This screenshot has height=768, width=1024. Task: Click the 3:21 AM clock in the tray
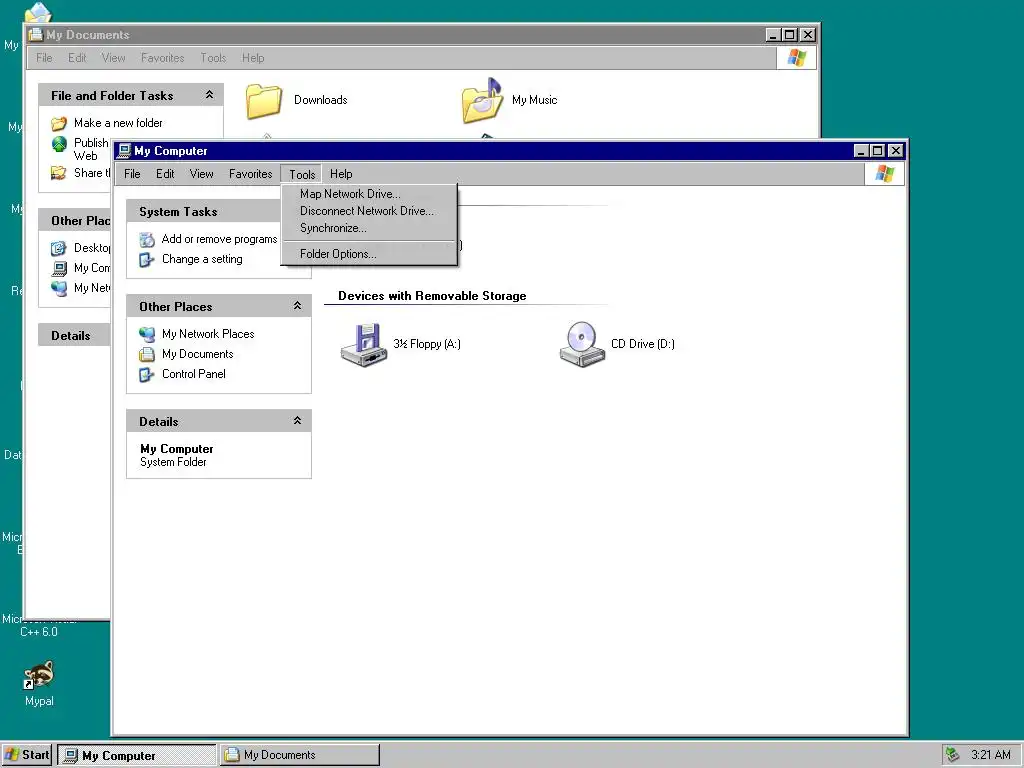[991, 755]
